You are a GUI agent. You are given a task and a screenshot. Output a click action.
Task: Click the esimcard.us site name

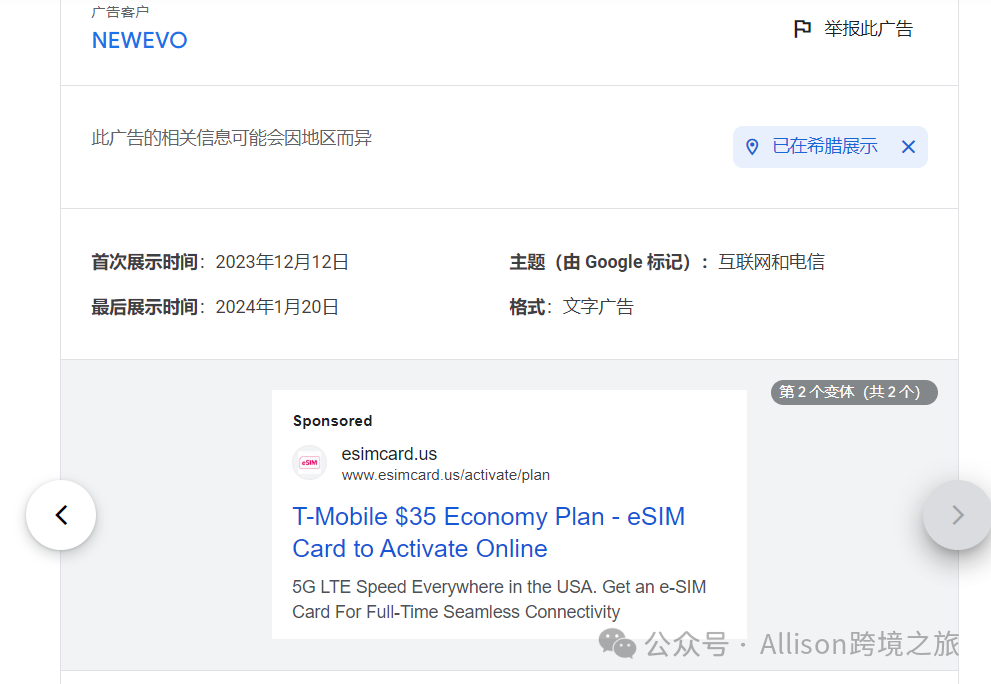pyautogui.click(x=389, y=454)
